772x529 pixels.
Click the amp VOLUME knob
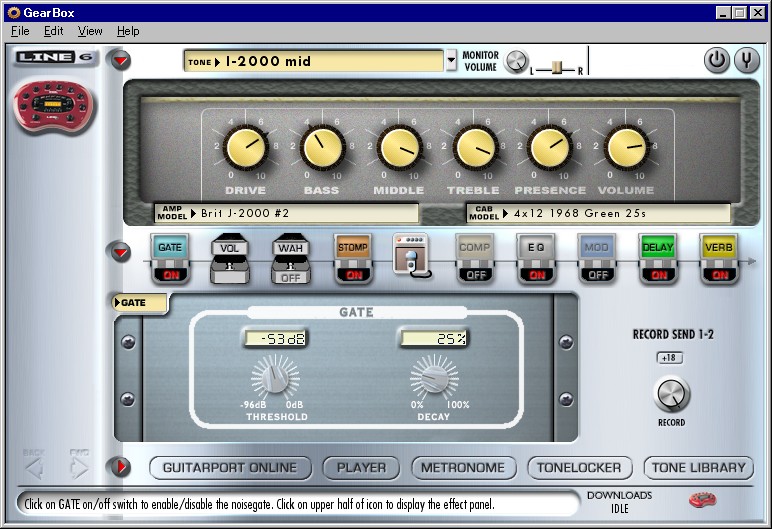[x=627, y=147]
